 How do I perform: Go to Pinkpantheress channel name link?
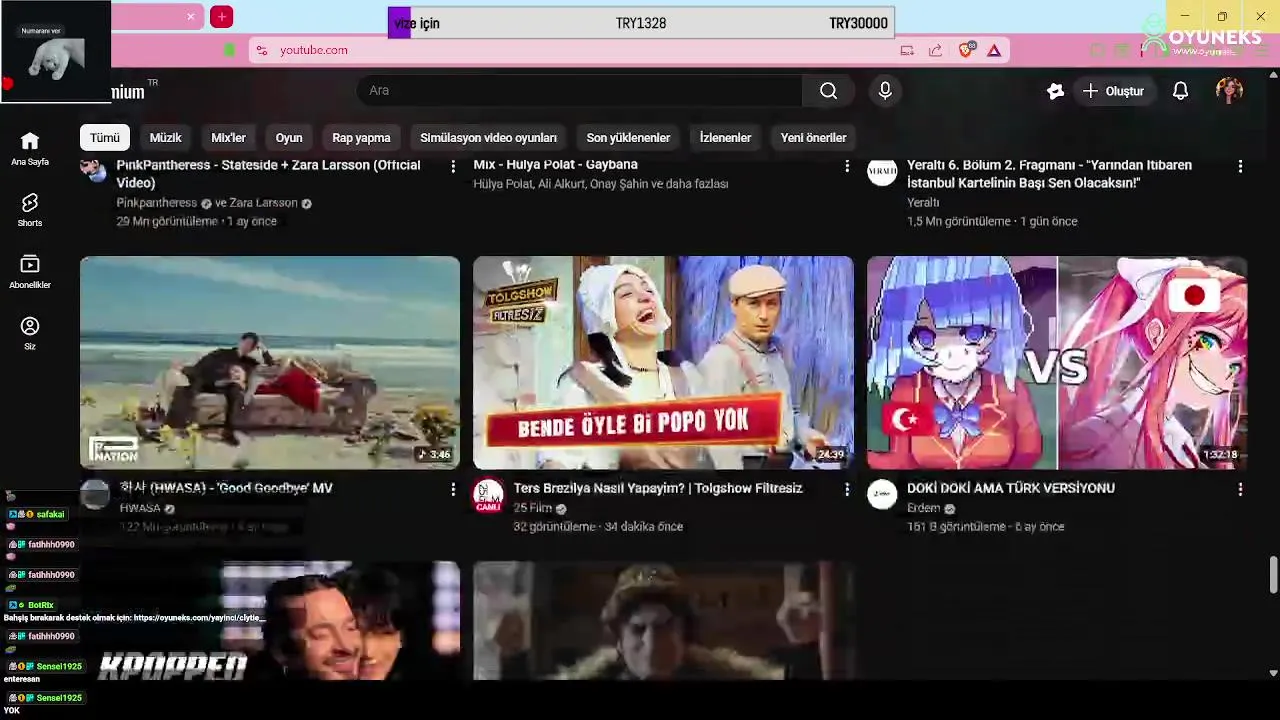click(x=157, y=203)
